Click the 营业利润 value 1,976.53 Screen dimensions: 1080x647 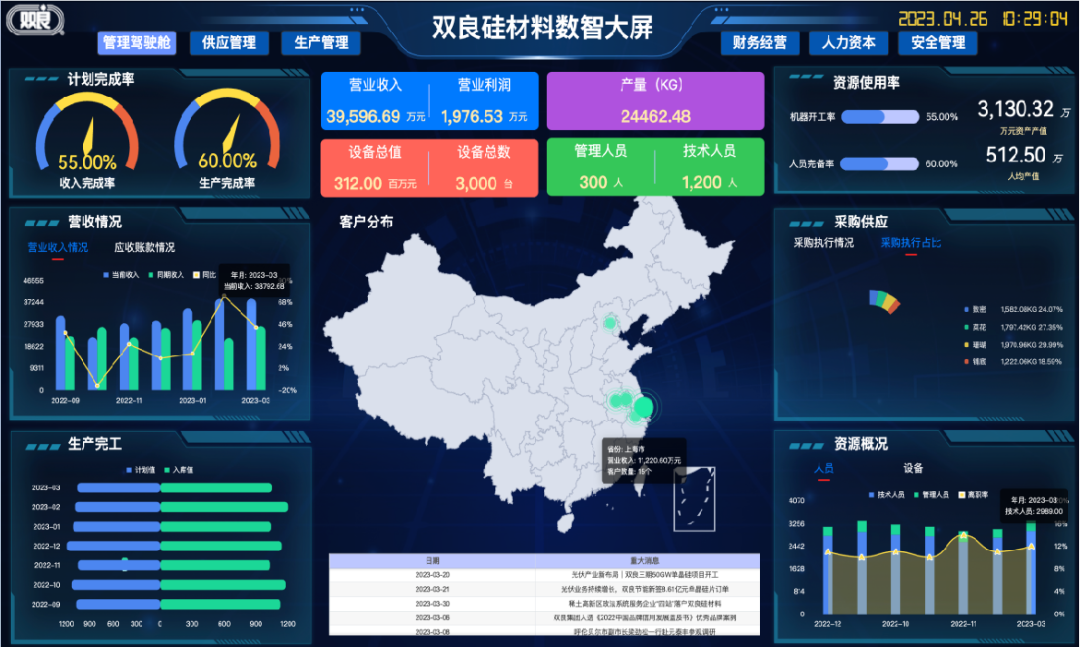[x=472, y=116]
